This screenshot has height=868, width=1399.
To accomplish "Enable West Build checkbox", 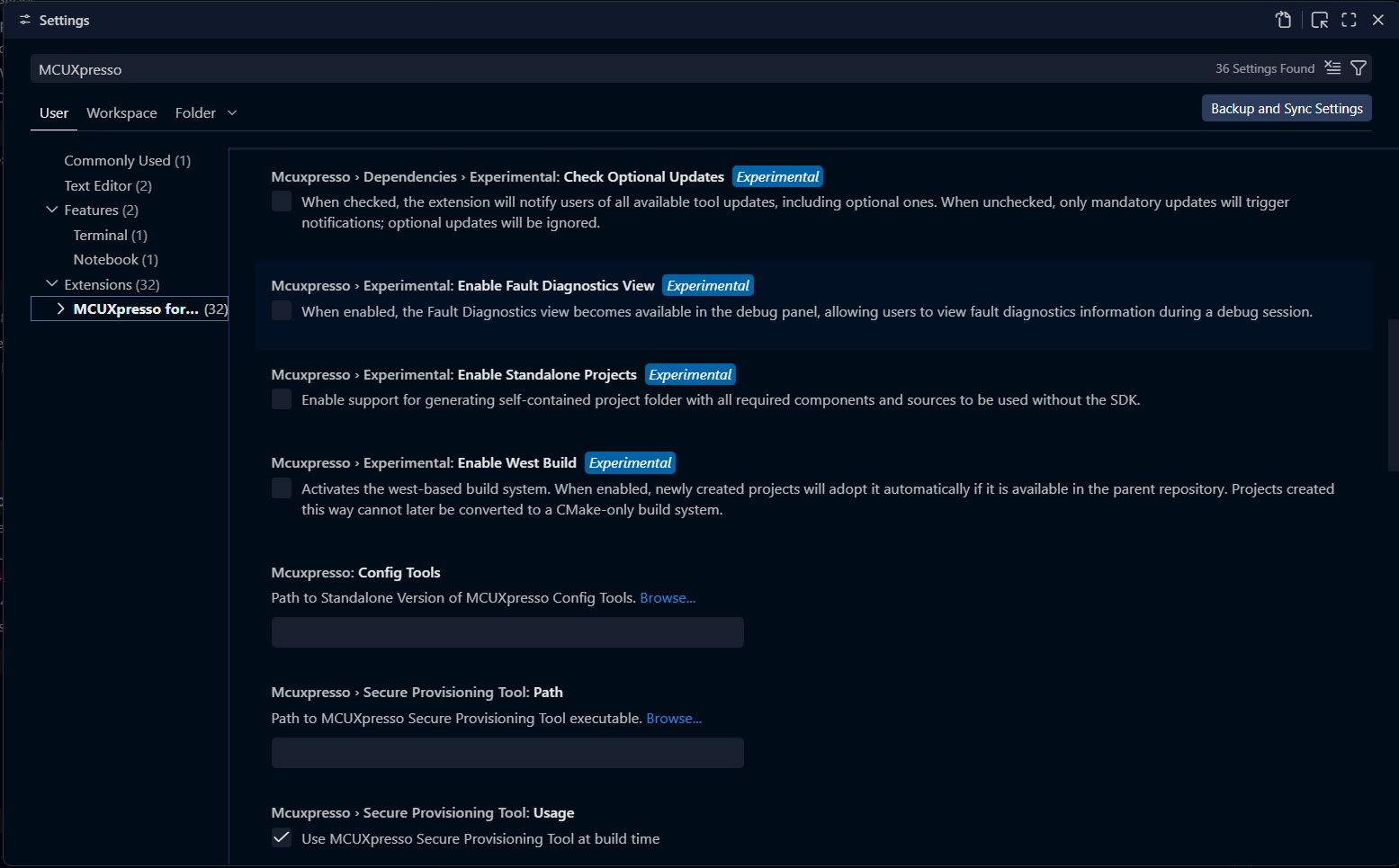I will click(282, 488).
